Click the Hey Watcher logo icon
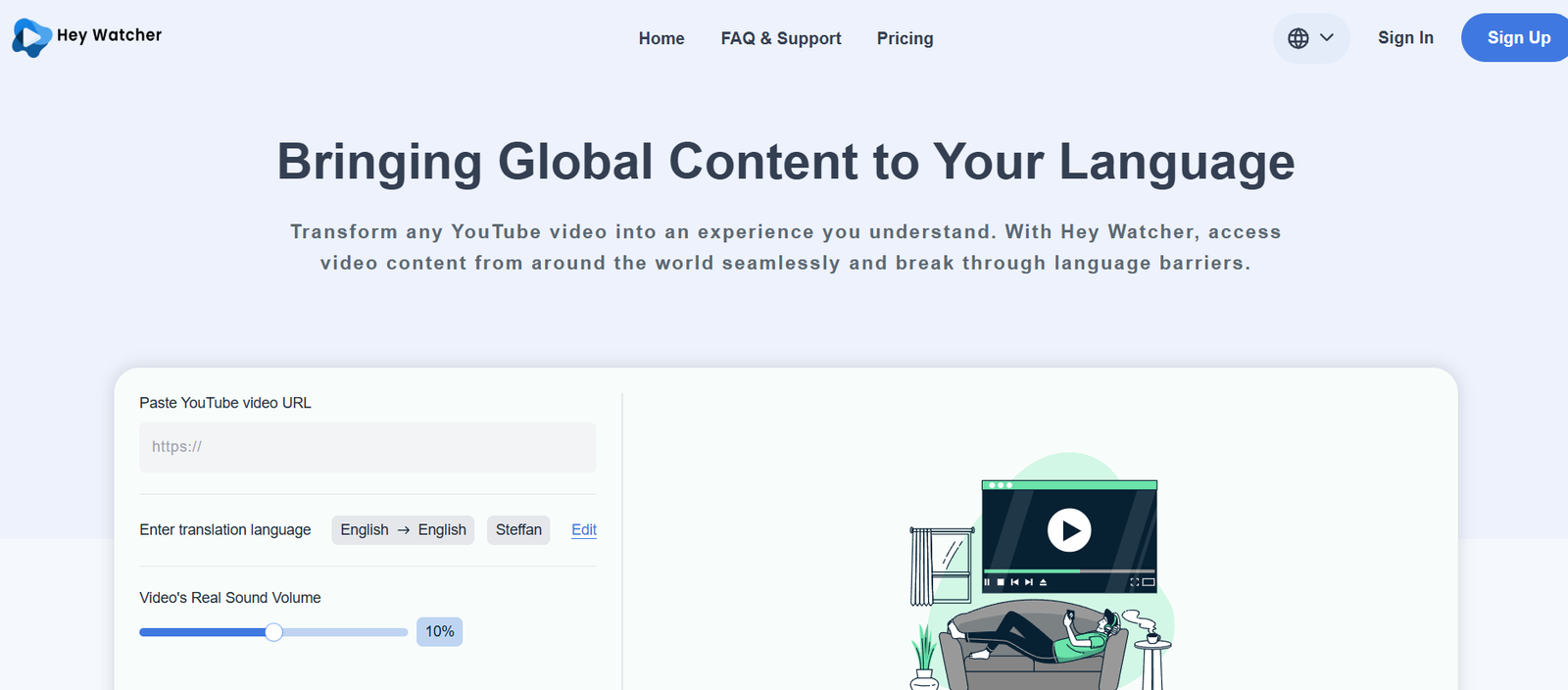 point(31,37)
